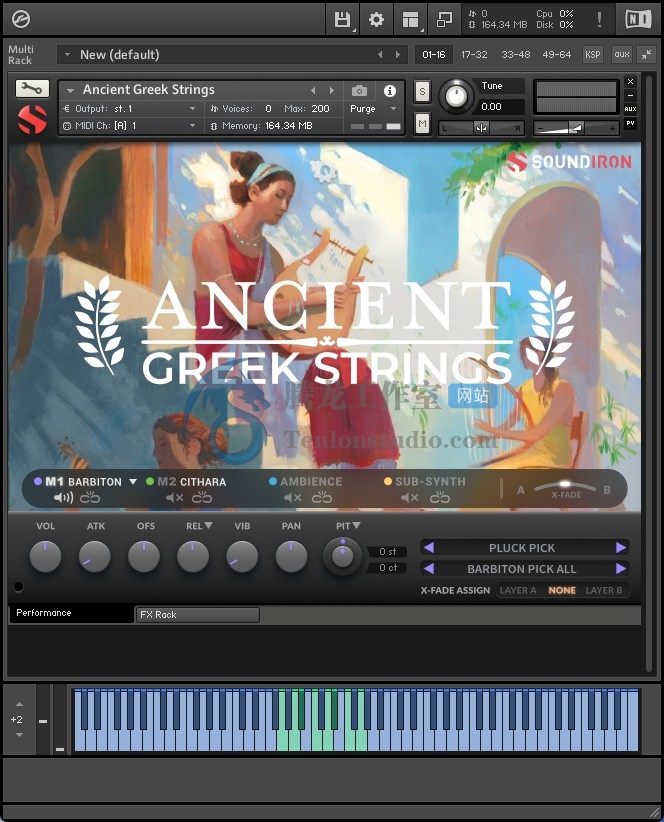Image resolution: width=664 pixels, height=822 pixels.
Task: Click link icon under Ambience
Action: [322, 497]
